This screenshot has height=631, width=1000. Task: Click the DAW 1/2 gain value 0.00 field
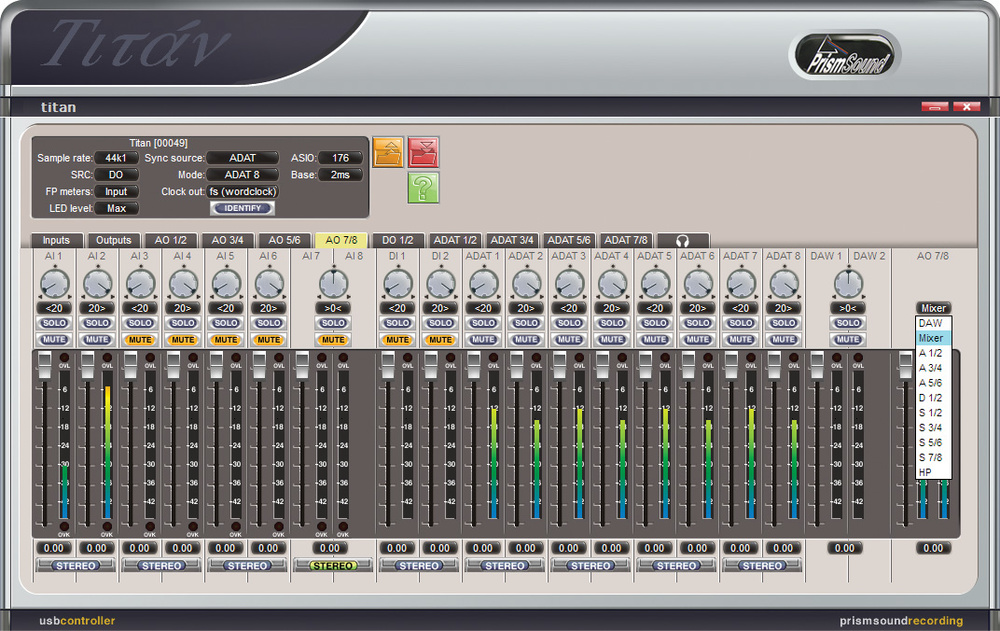(844, 548)
